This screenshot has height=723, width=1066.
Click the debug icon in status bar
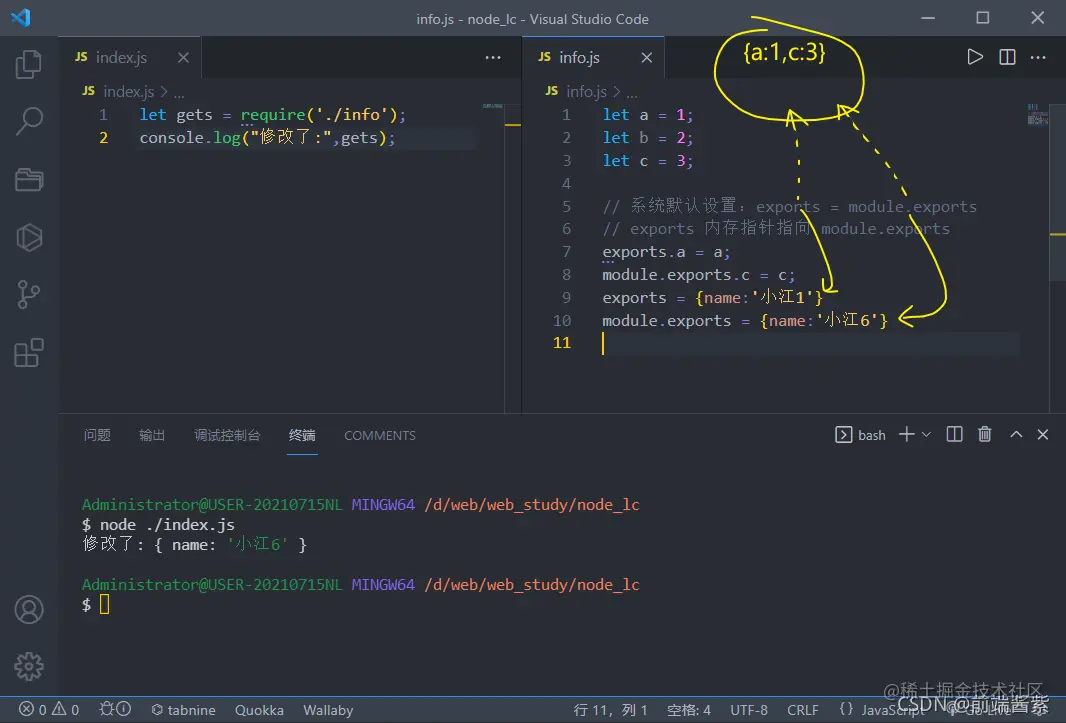point(115,709)
